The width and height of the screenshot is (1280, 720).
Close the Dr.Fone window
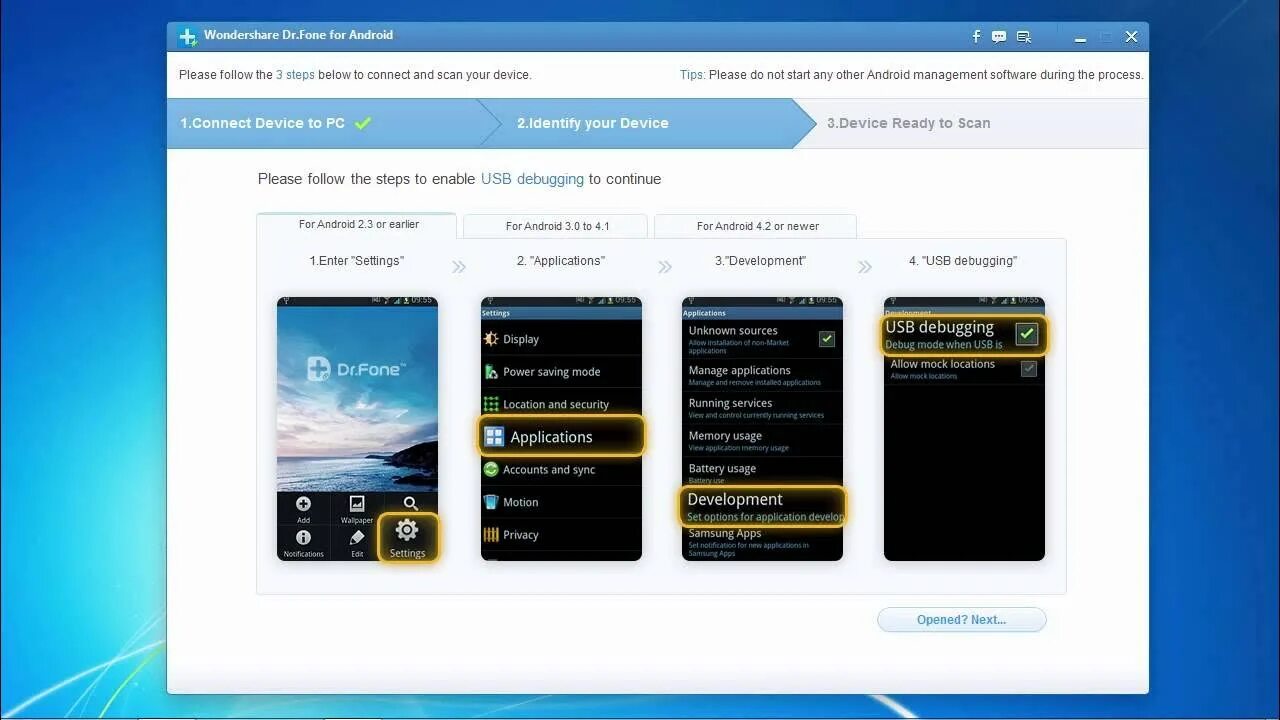point(1131,37)
